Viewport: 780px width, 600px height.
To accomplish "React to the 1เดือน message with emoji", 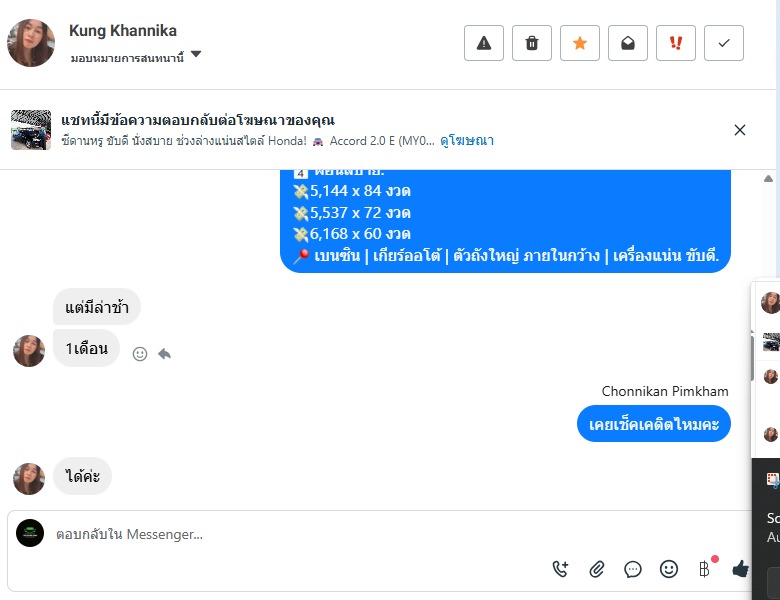I will (x=140, y=353).
